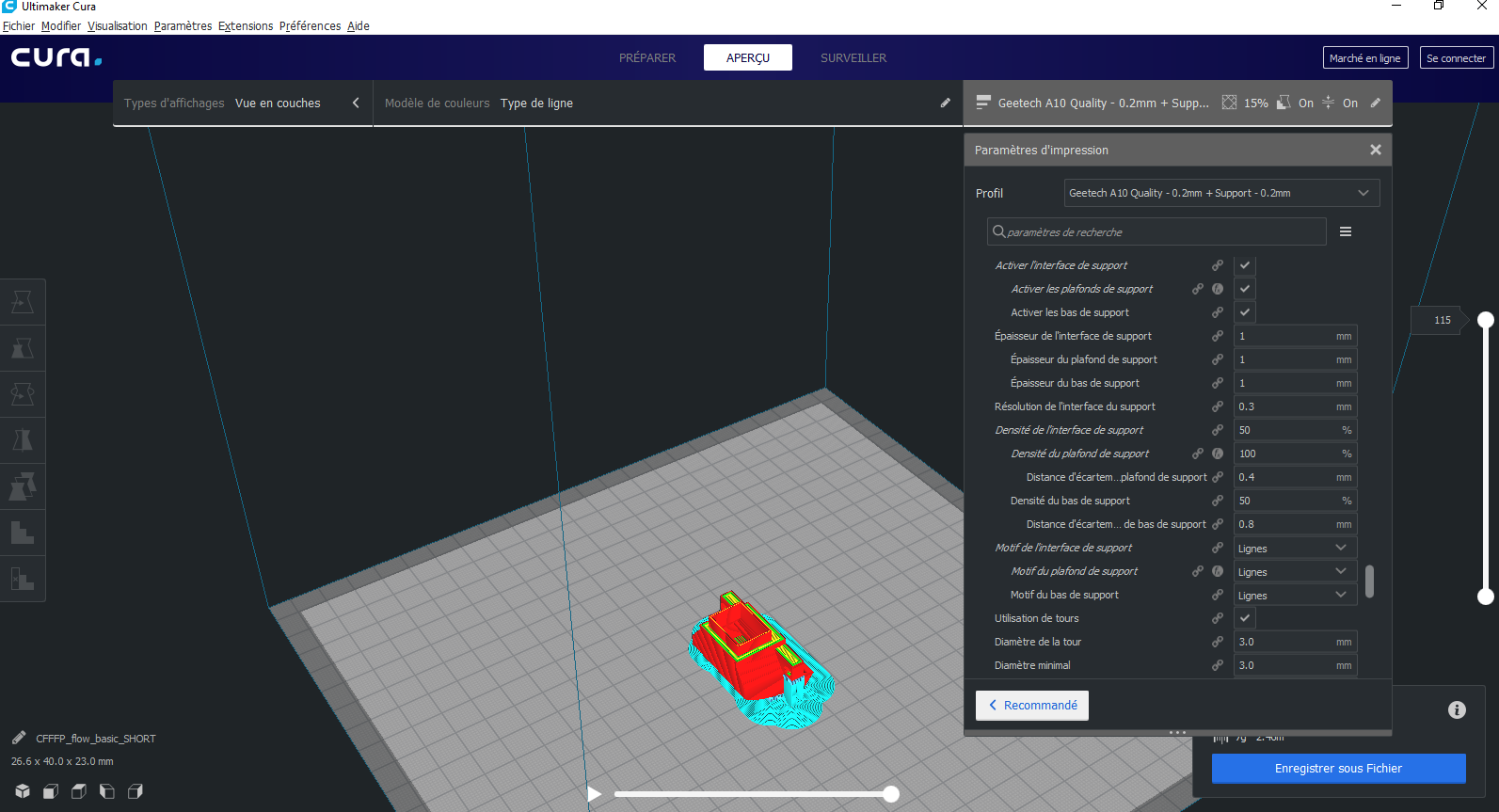1499x812 pixels.
Task: Open the hamburger menu beside search box
Action: pos(1346,231)
